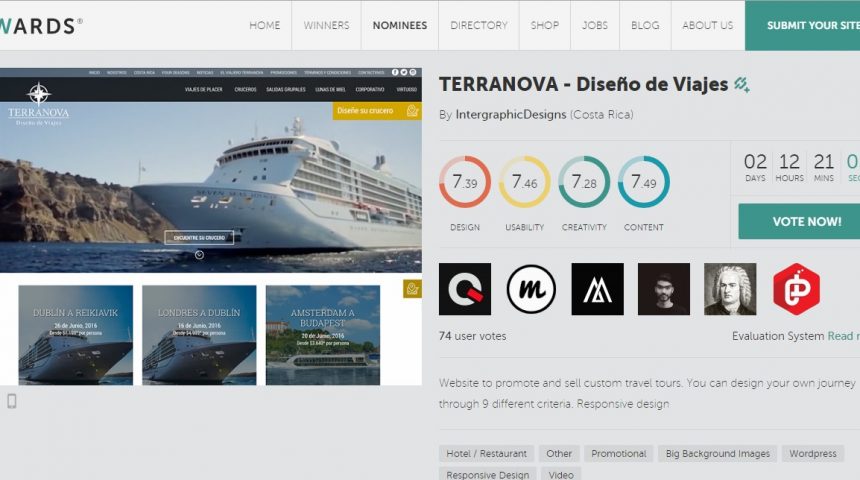
Task: Click the bearded man portrait avatar
Action: pyautogui.click(x=664, y=289)
